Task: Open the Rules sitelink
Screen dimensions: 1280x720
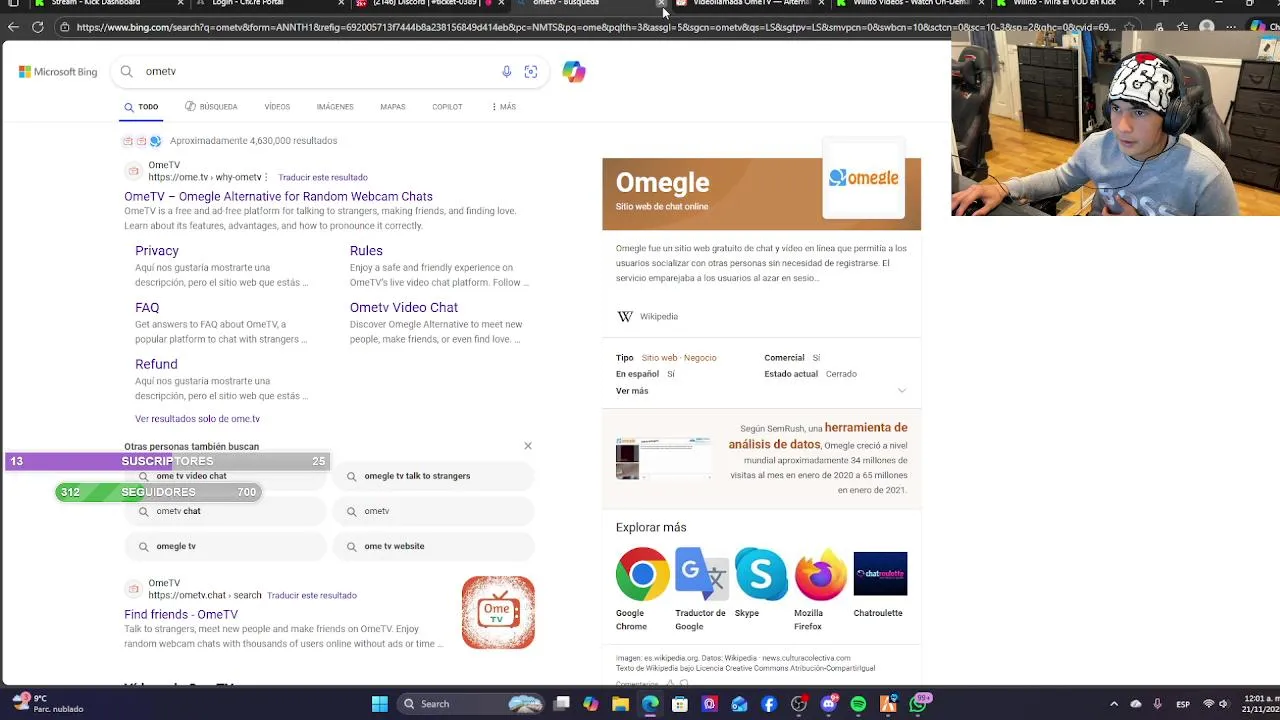Action: tap(366, 251)
